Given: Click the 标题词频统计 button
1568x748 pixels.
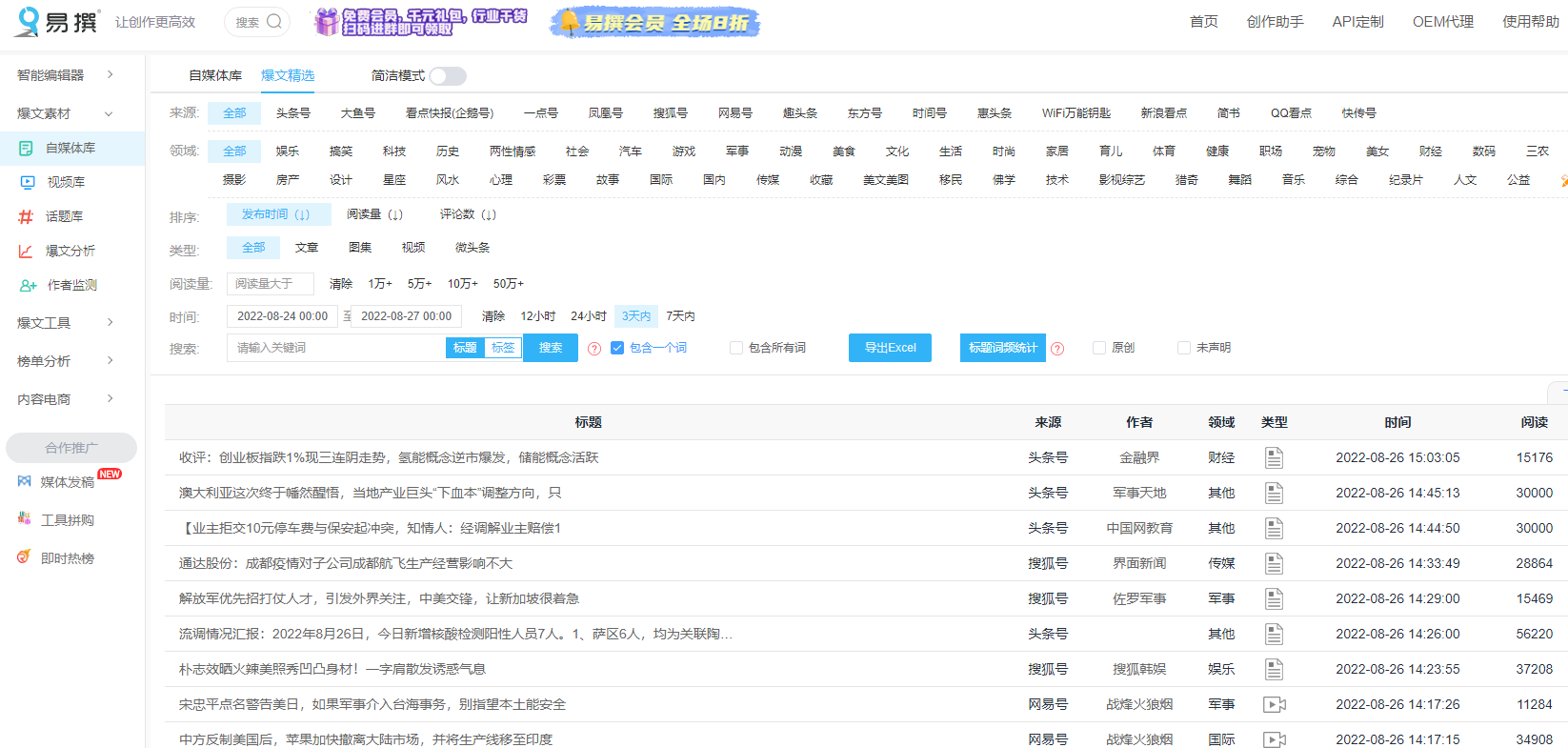Looking at the screenshot, I should (1003, 348).
